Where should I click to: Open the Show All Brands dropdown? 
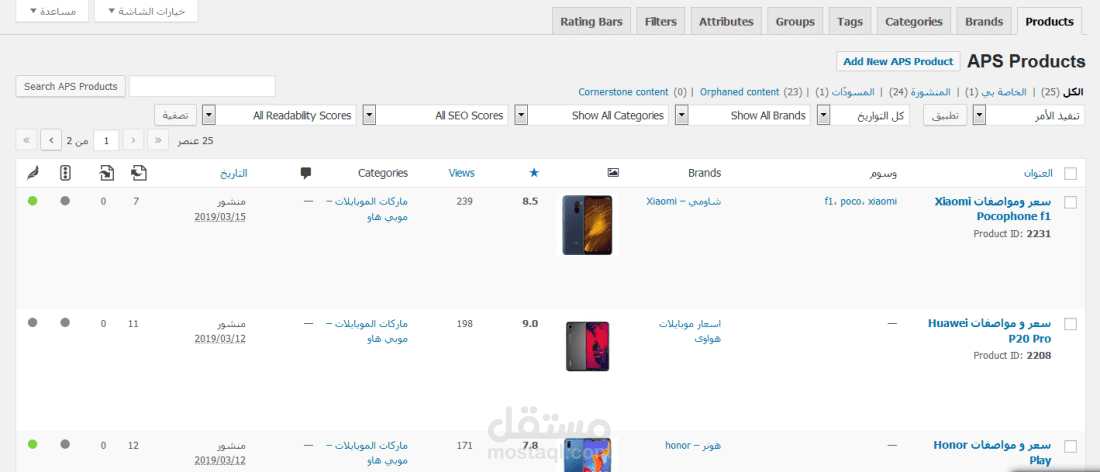[742, 115]
